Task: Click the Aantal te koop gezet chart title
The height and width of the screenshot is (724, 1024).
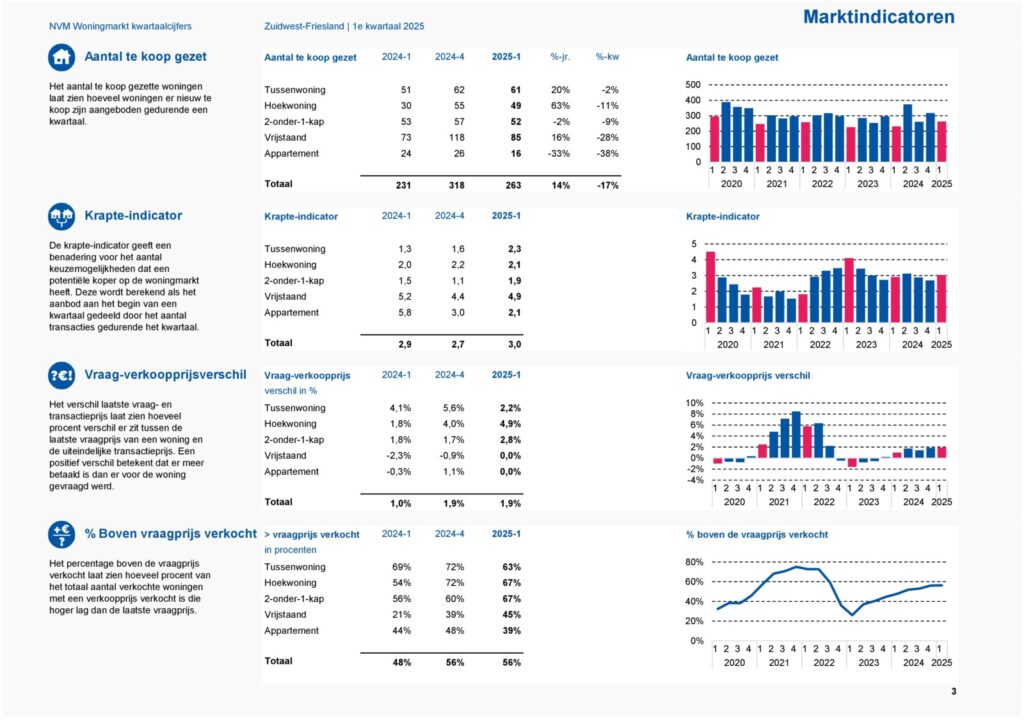Action: pyautogui.click(x=732, y=57)
